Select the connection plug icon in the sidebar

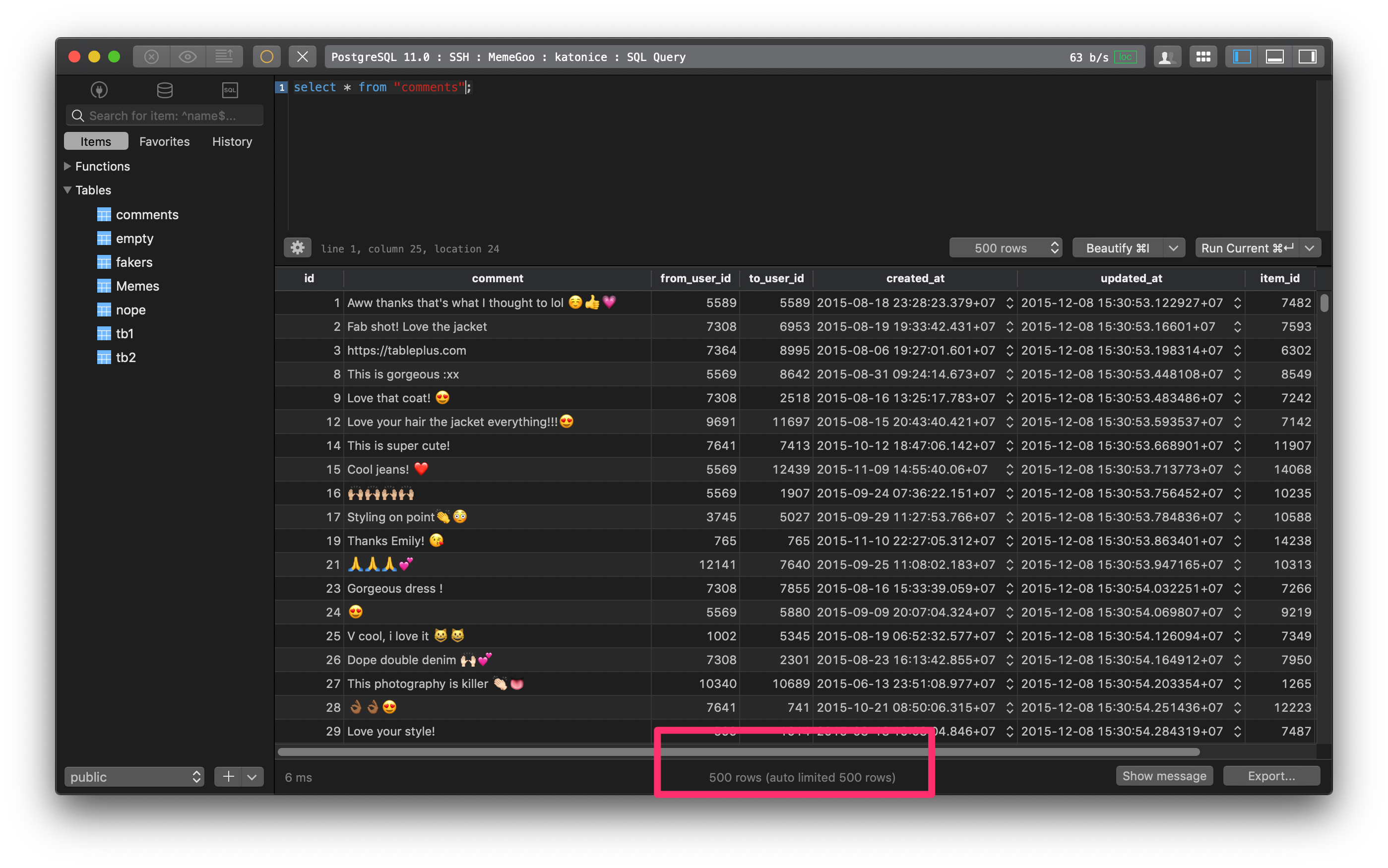pos(98,90)
